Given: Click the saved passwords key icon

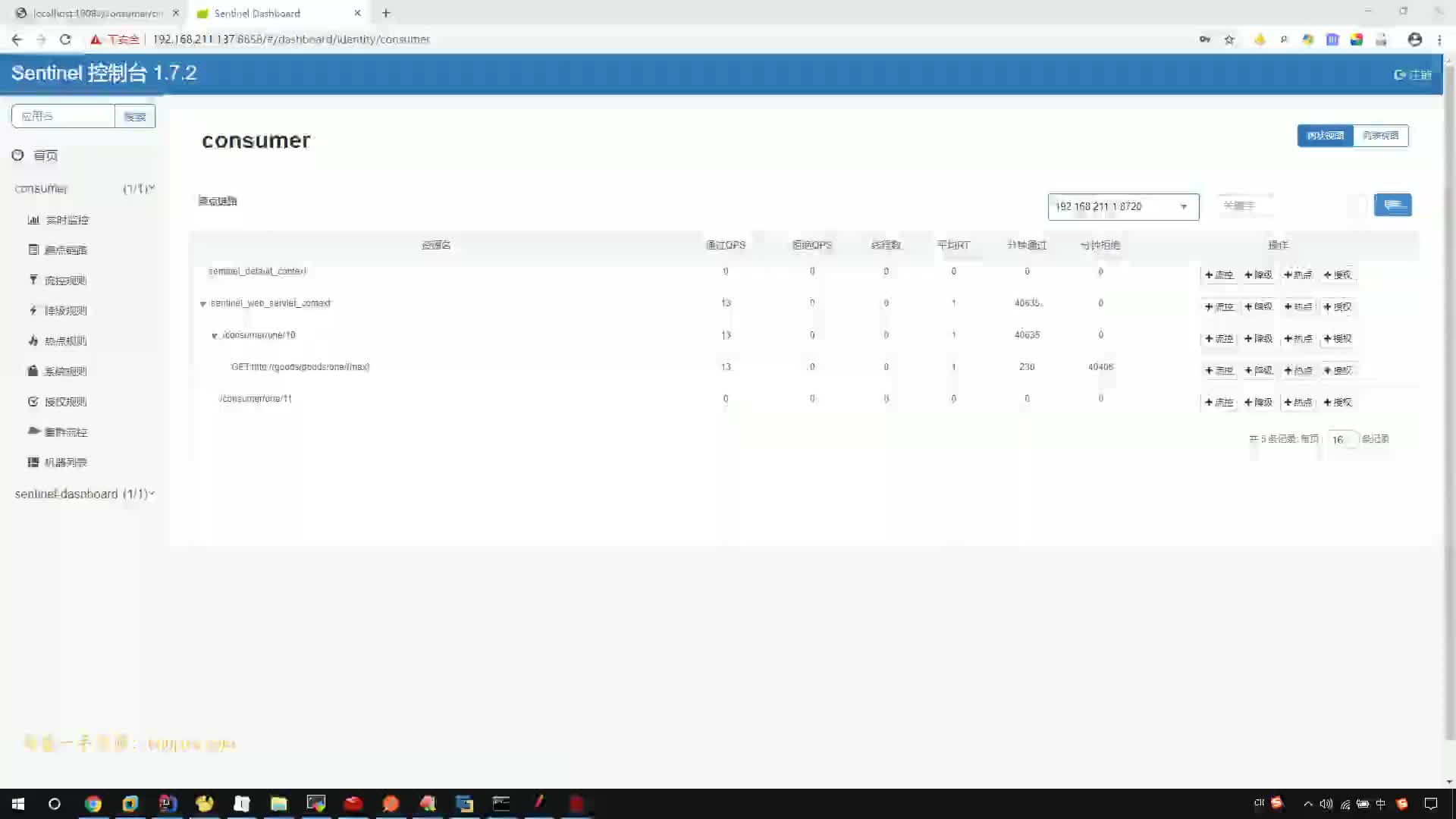Looking at the screenshot, I should (x=1205, y=39).
